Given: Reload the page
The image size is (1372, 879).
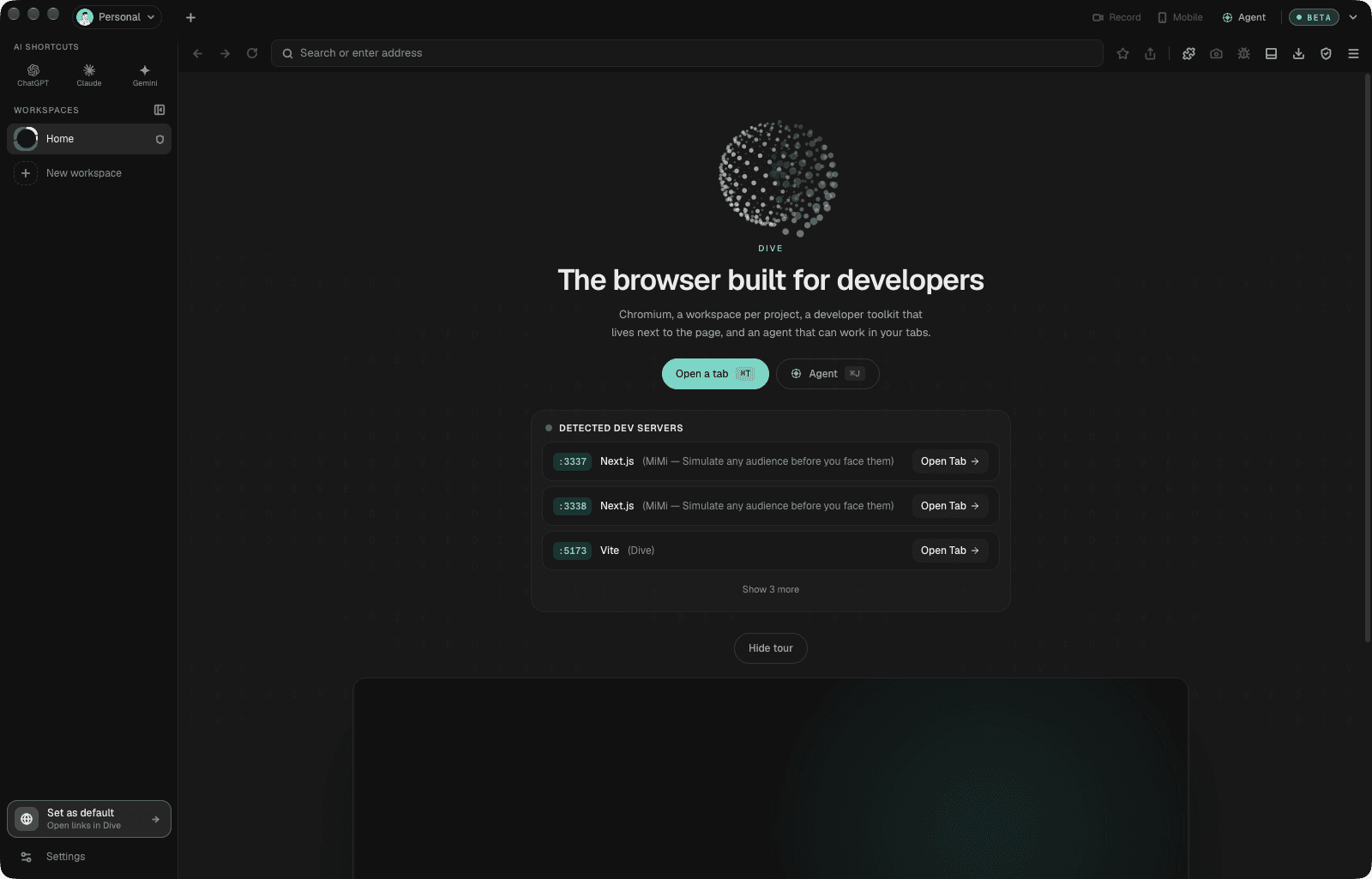Looking at the screenshot, I should [252, 53].
